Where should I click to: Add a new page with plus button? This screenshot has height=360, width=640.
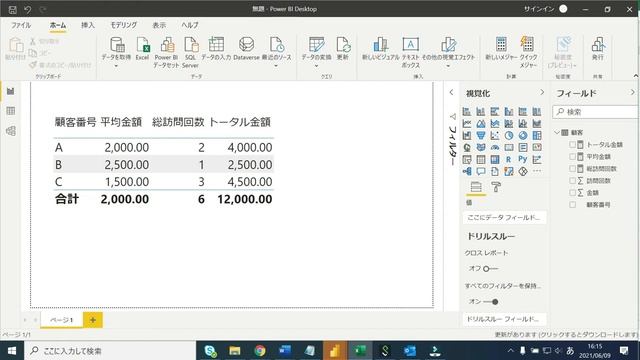click(x=93, y=320)
